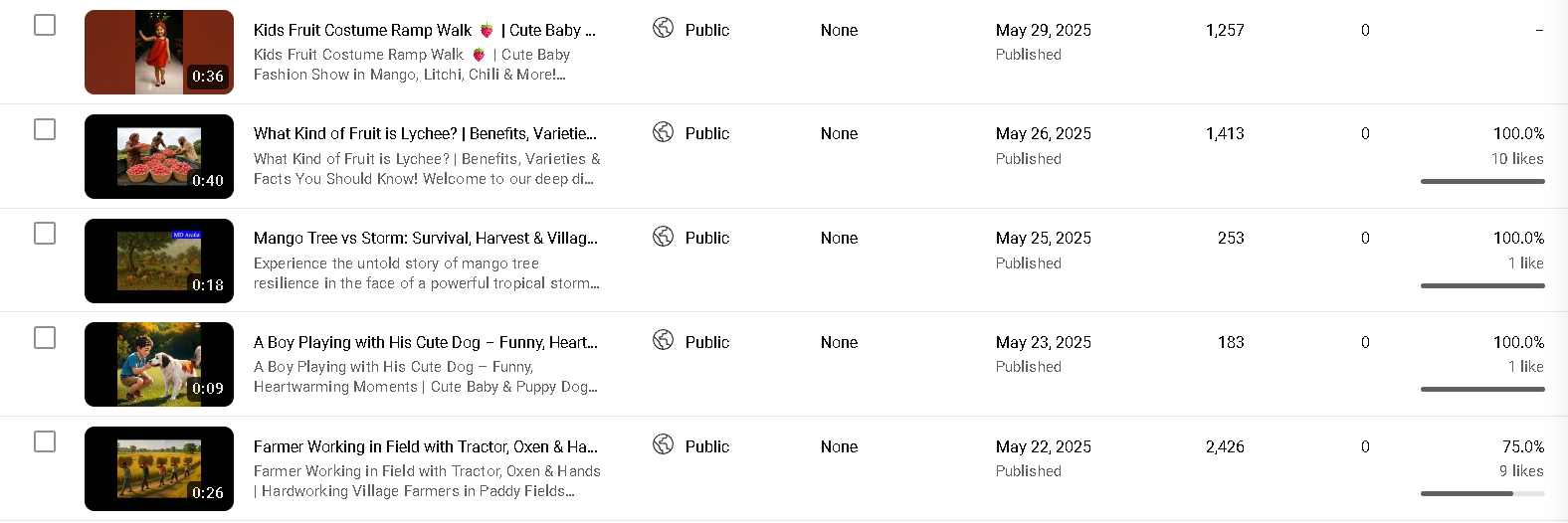
Task: Open What Kind of Fruit is Lychee title
Action: [425, 133]
